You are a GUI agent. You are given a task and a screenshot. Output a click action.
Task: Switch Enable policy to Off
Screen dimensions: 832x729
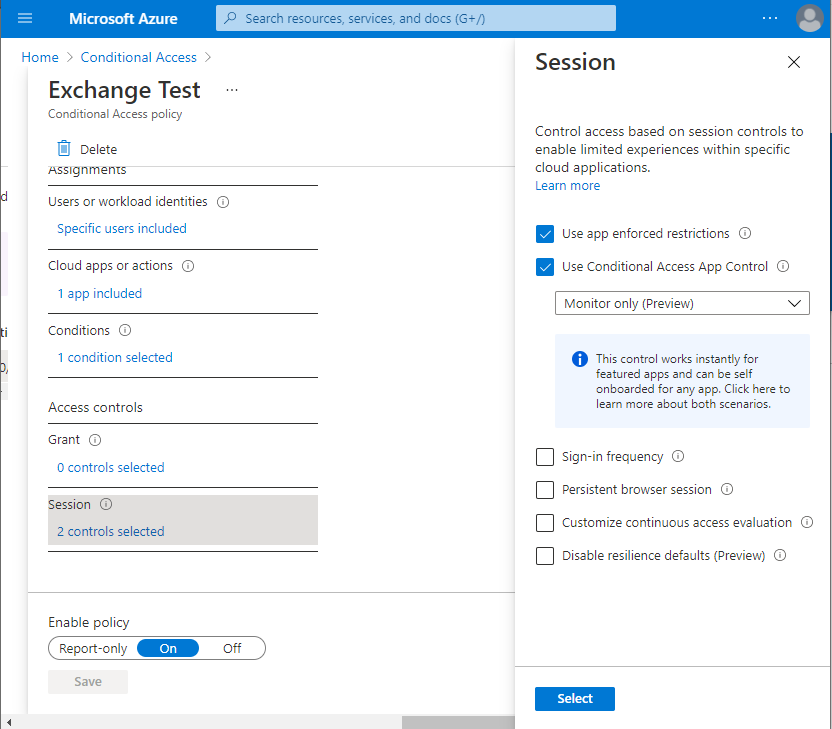[x=232, y=648]
